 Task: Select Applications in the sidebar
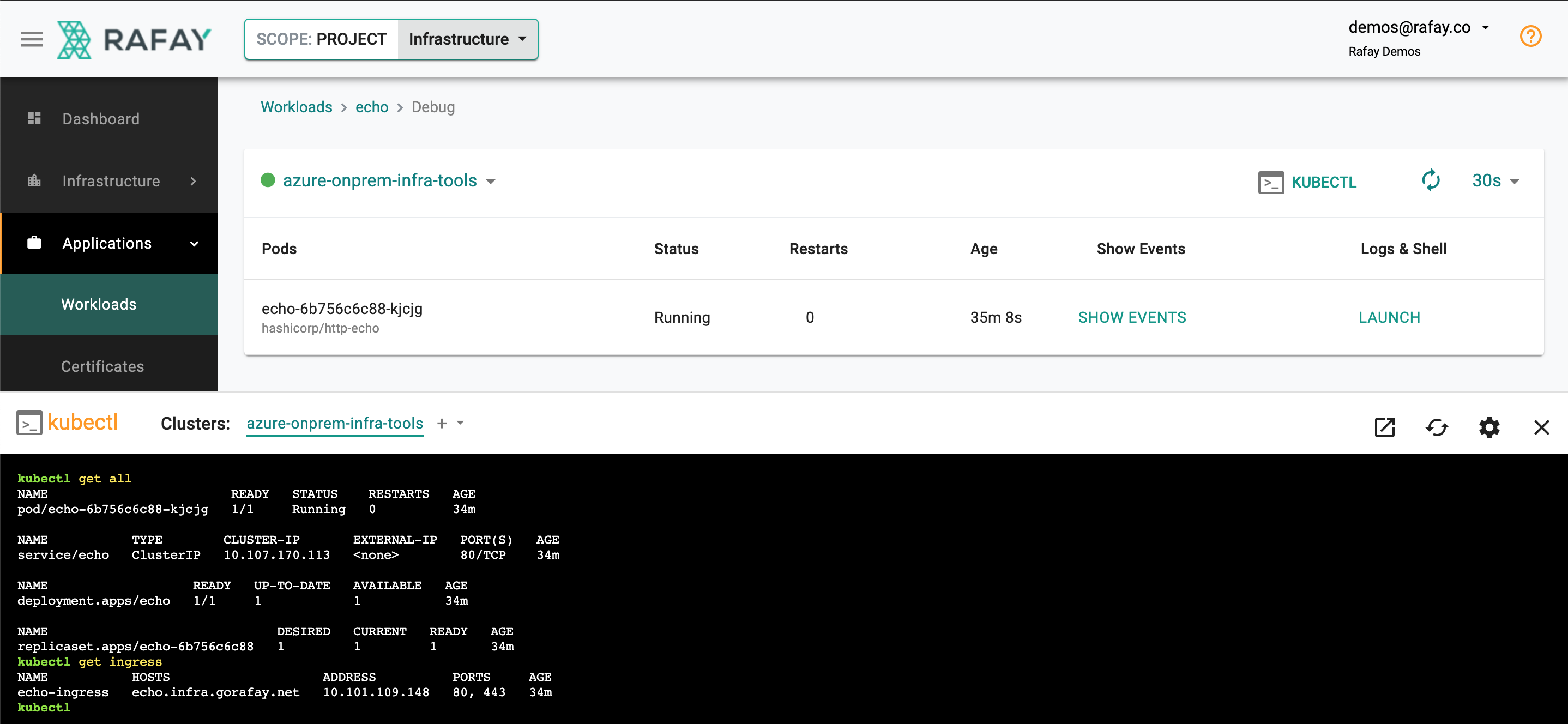(106, 243)
